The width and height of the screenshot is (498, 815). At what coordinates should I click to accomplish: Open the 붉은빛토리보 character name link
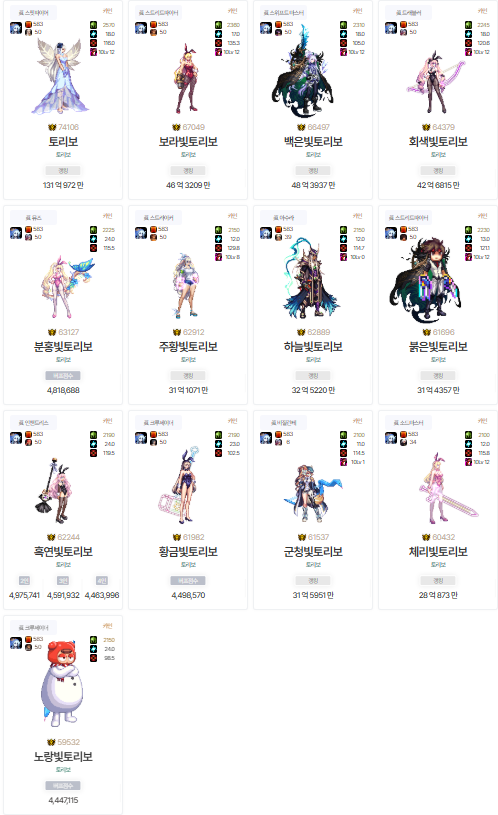[438, 347]
